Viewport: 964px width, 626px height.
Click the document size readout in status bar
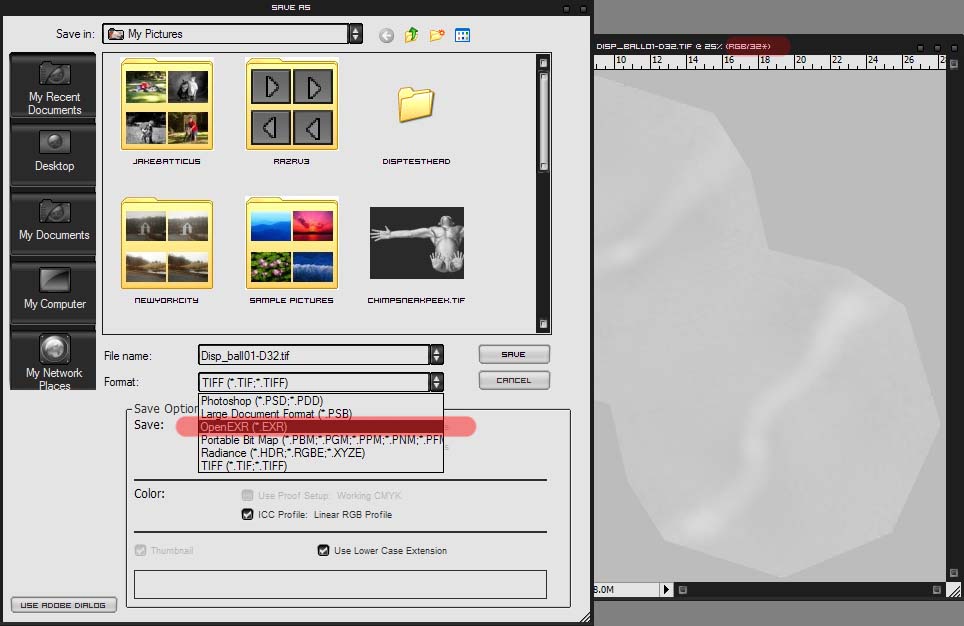[626, 589]
